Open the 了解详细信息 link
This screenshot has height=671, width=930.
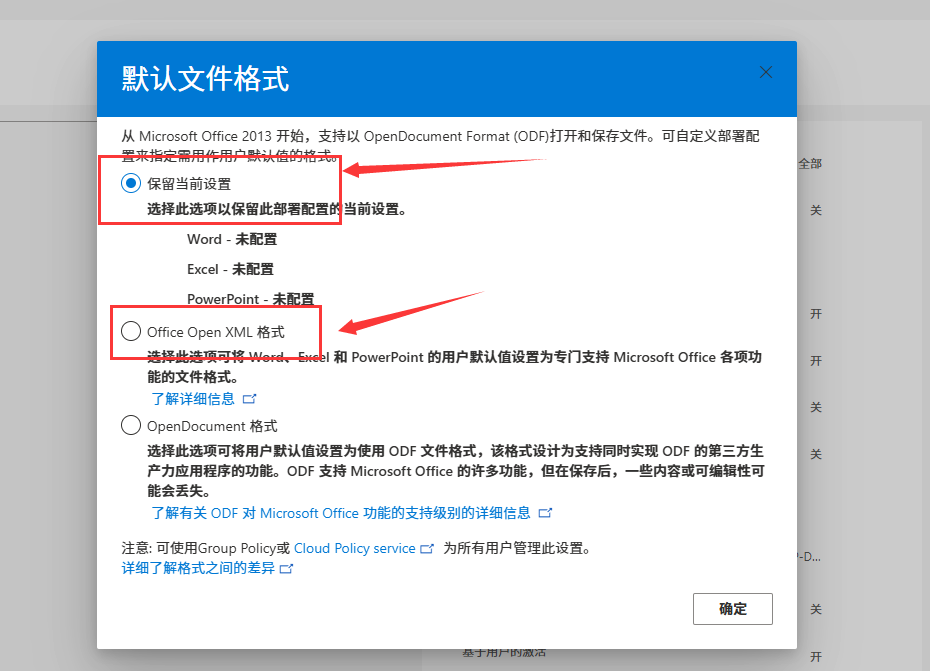coord(193,399)
